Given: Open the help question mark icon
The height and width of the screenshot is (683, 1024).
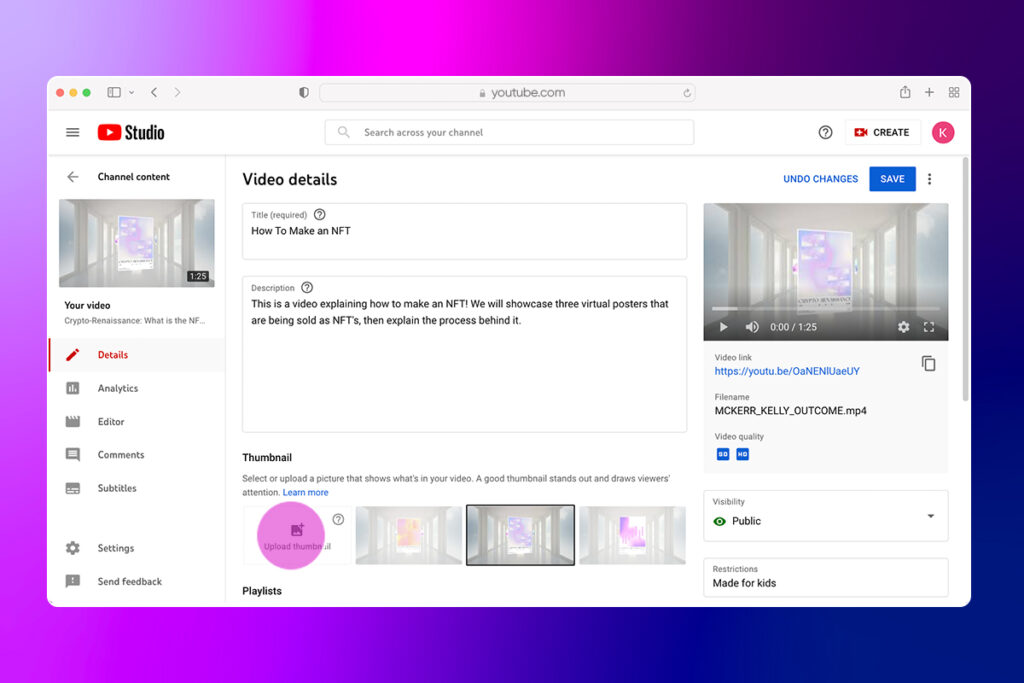Looking at the screenshot, I should click(x=825, y=131).
